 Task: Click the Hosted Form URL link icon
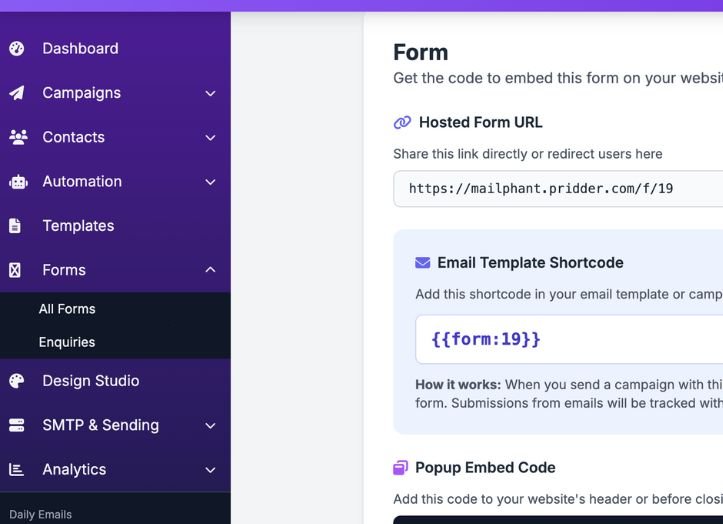[402, 123]
